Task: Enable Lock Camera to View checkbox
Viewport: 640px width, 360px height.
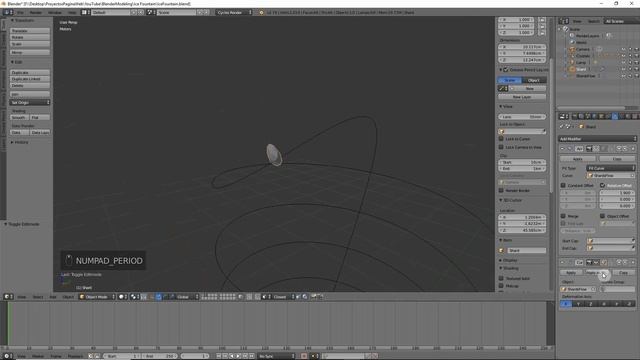Action: [501, 147]
